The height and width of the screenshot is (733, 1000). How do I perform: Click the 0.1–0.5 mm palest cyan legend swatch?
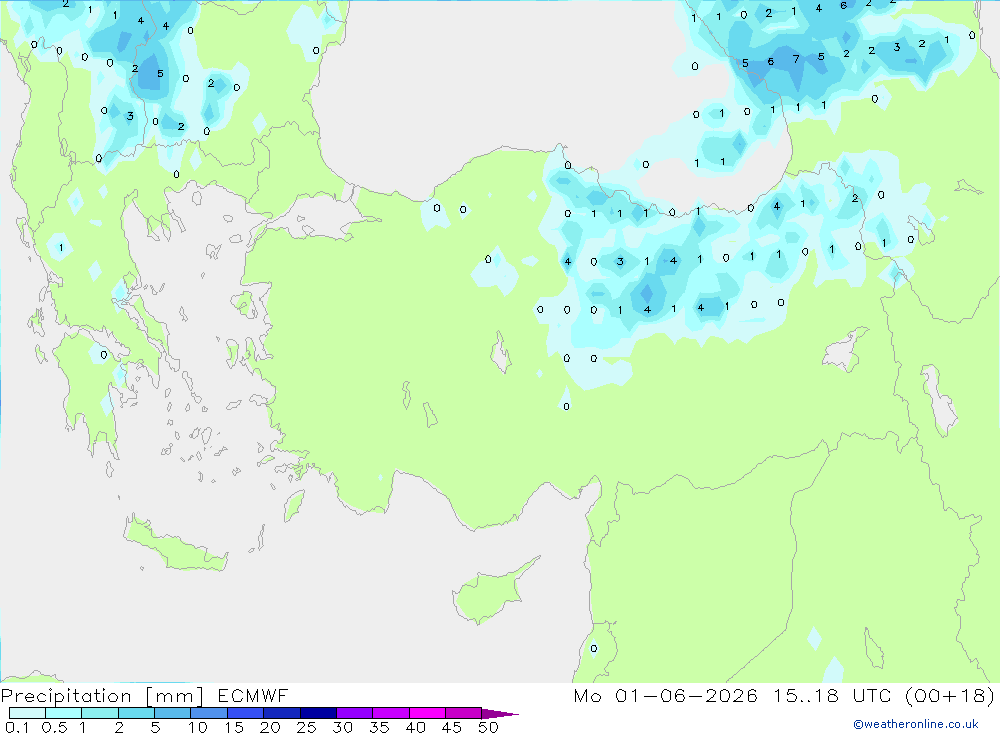27,713
